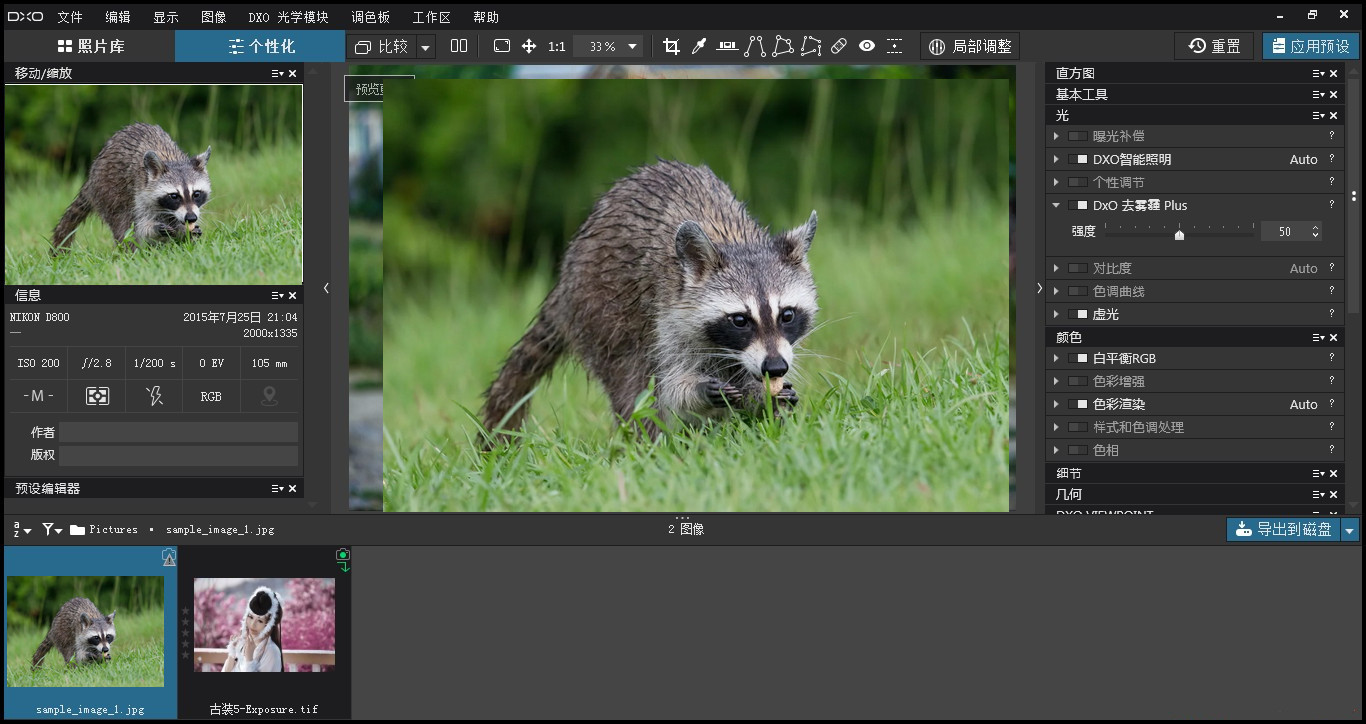Click the 导出到磁盘 button

coord(1284,529)
